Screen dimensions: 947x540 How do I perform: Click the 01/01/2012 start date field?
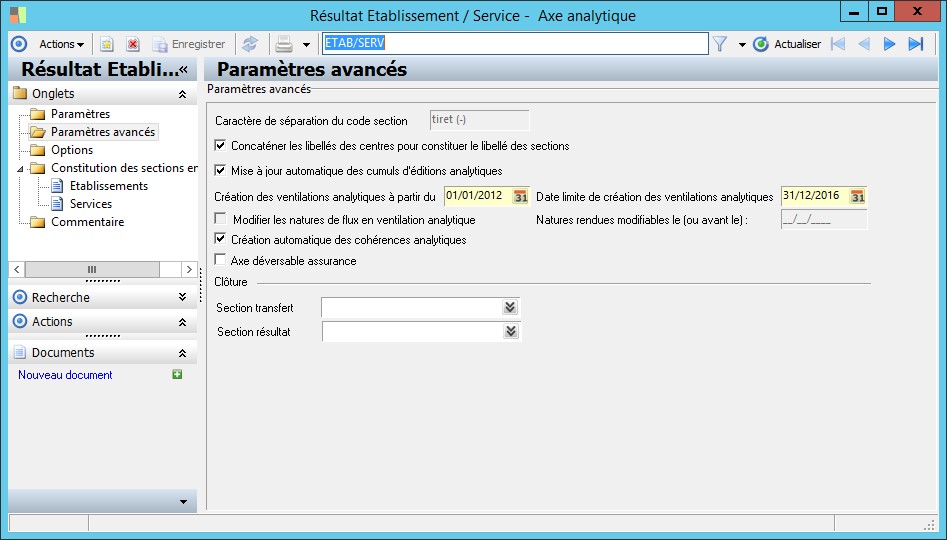[478, 196]
